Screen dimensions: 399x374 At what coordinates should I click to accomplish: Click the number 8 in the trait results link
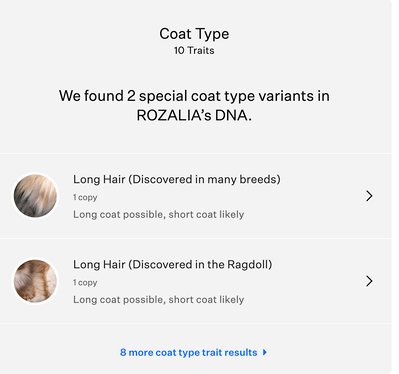pos(123,352)
